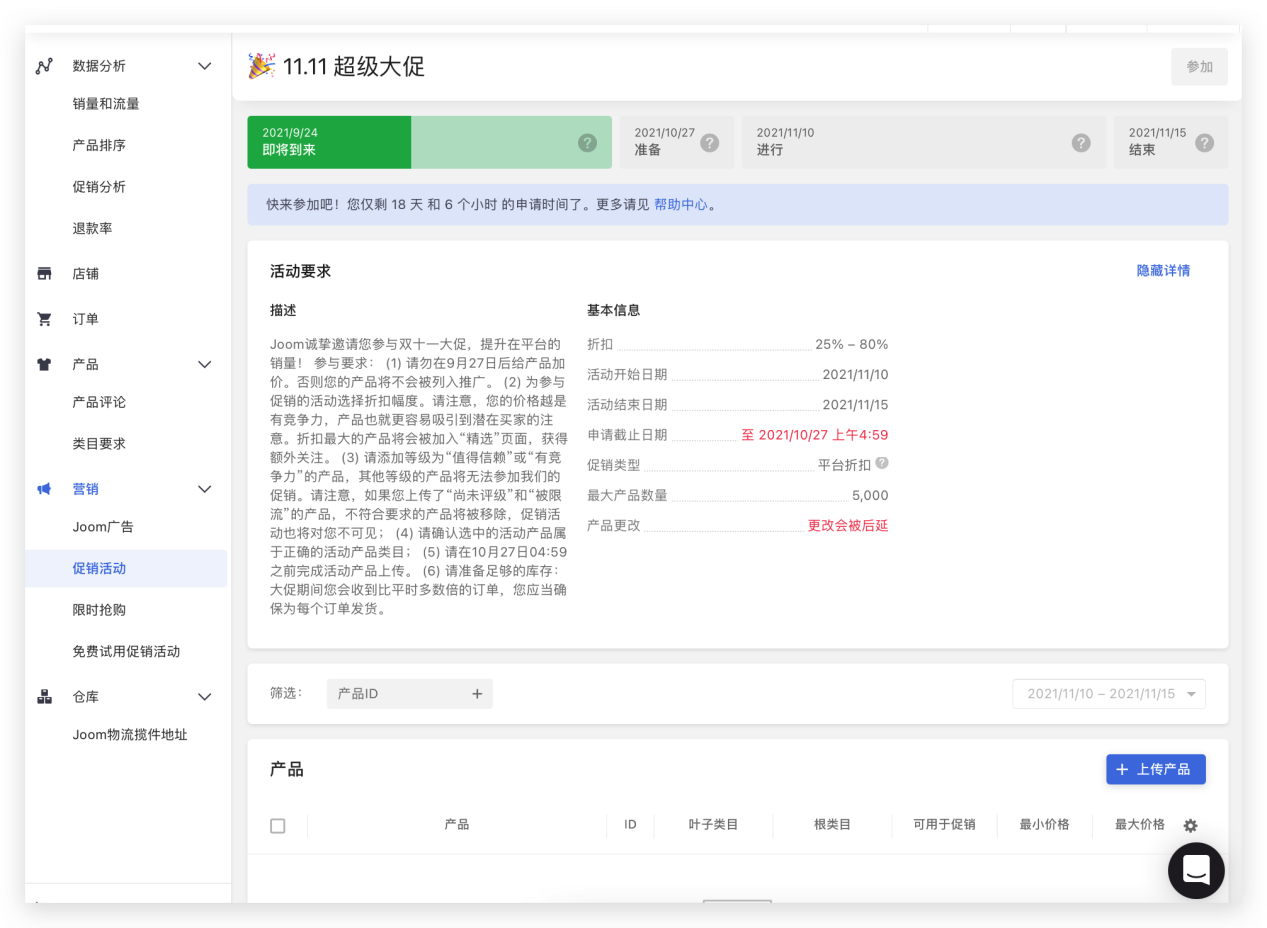Click the 仓库 warehouse icon in sidebar

(43, 696)
